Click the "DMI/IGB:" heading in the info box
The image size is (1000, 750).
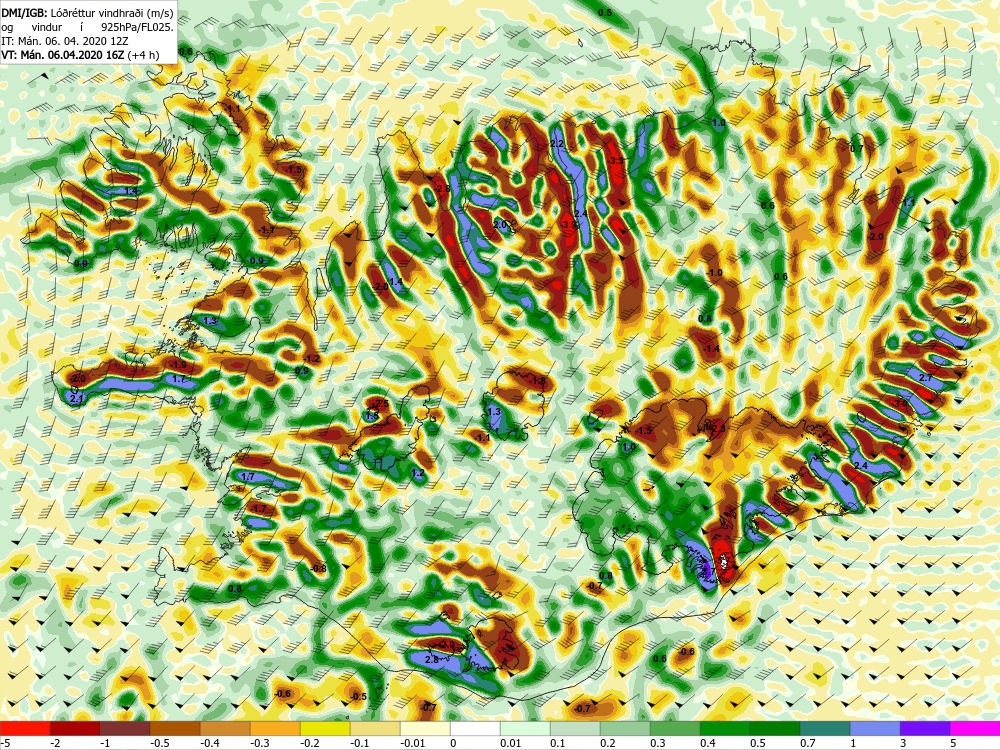click(22, 13)
